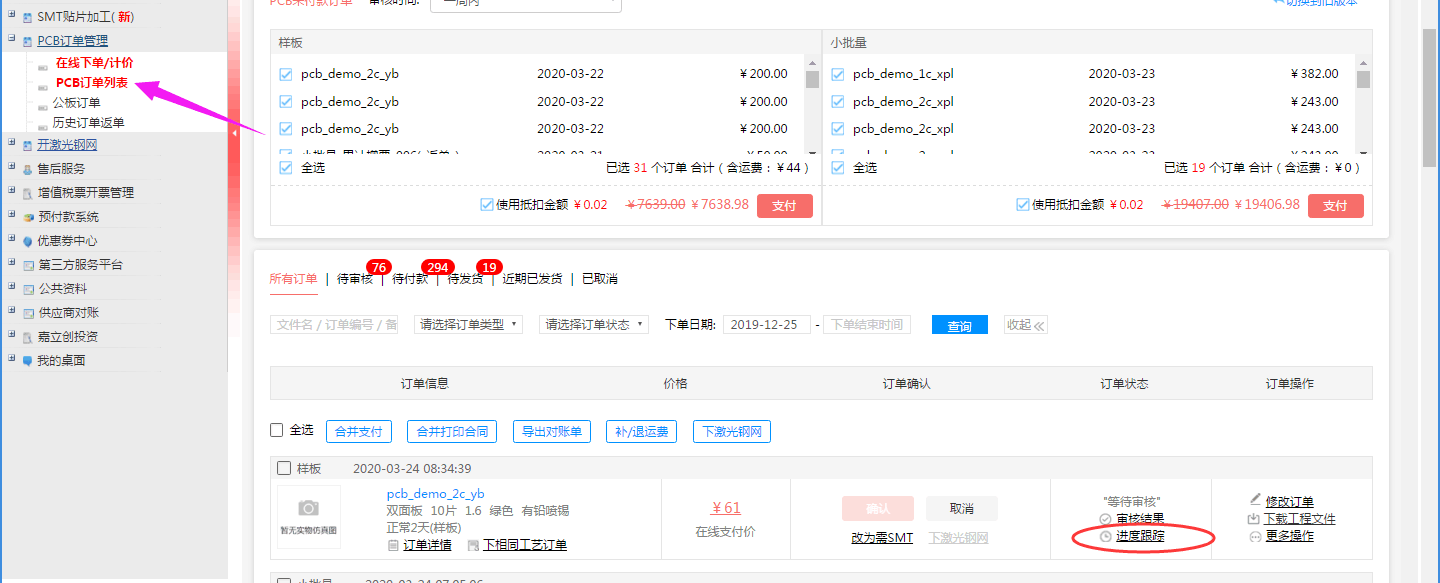
Task: Click the checkmark icon beside 审核结果
Action: coord(1105,519)
